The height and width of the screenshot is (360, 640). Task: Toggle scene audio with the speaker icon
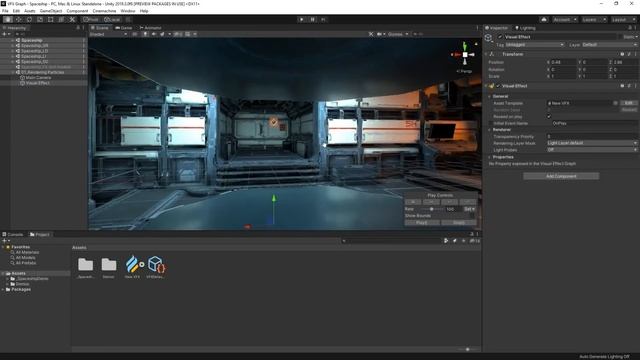click(x=153, y=34)
